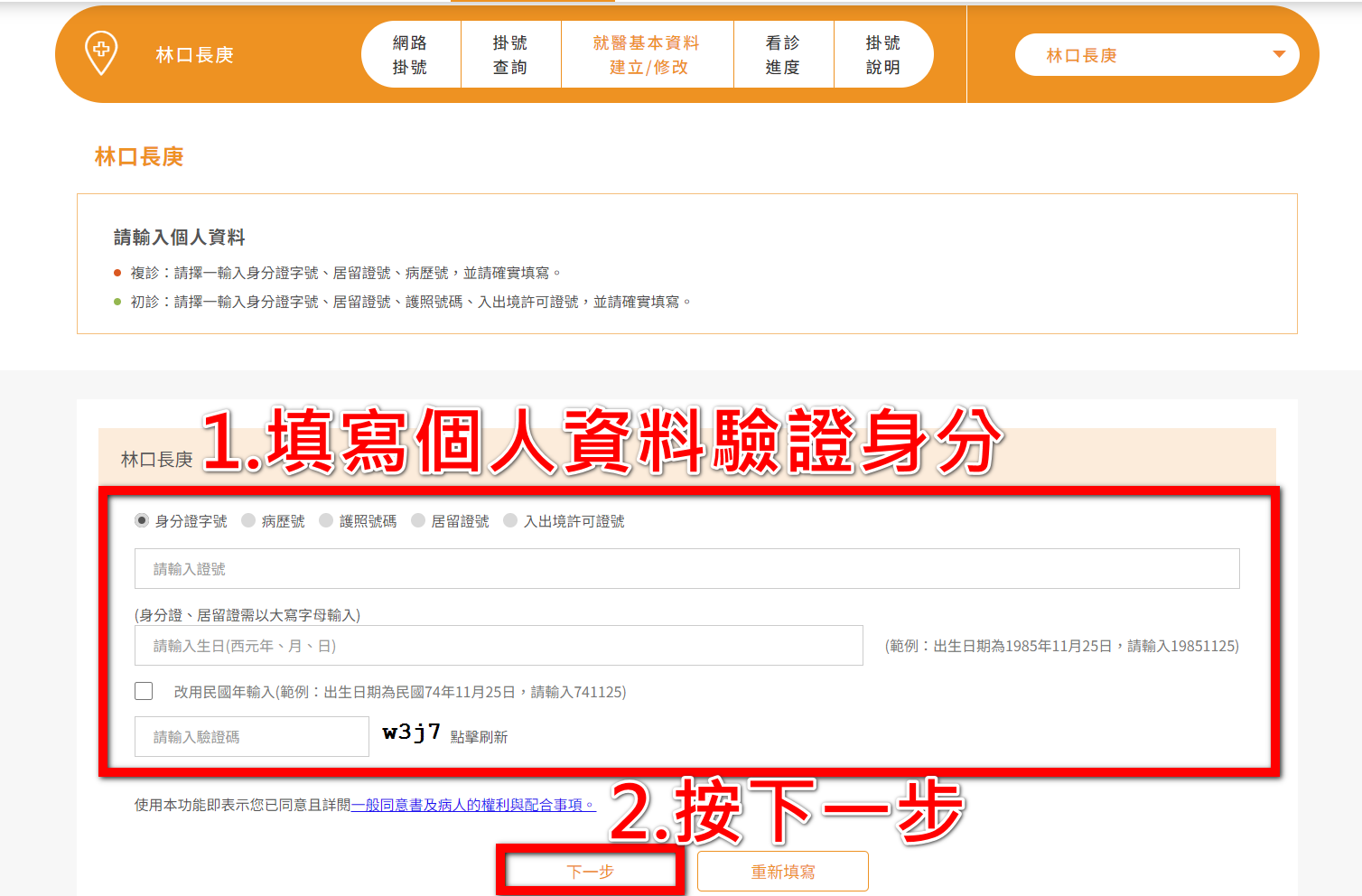Click the 範例 19851125 birthday hint
Viewport: 1362px width, 896px height.
(1062, 646)
